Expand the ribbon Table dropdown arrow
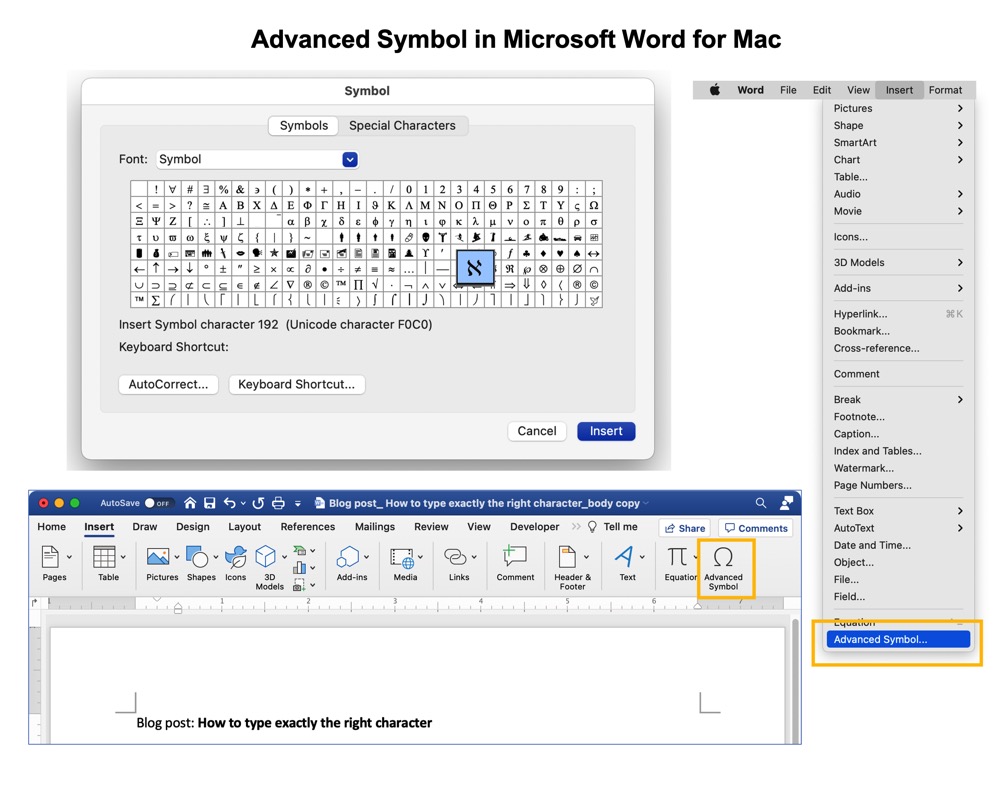This screenshot has height=794, width=1000. click(123, 557)
